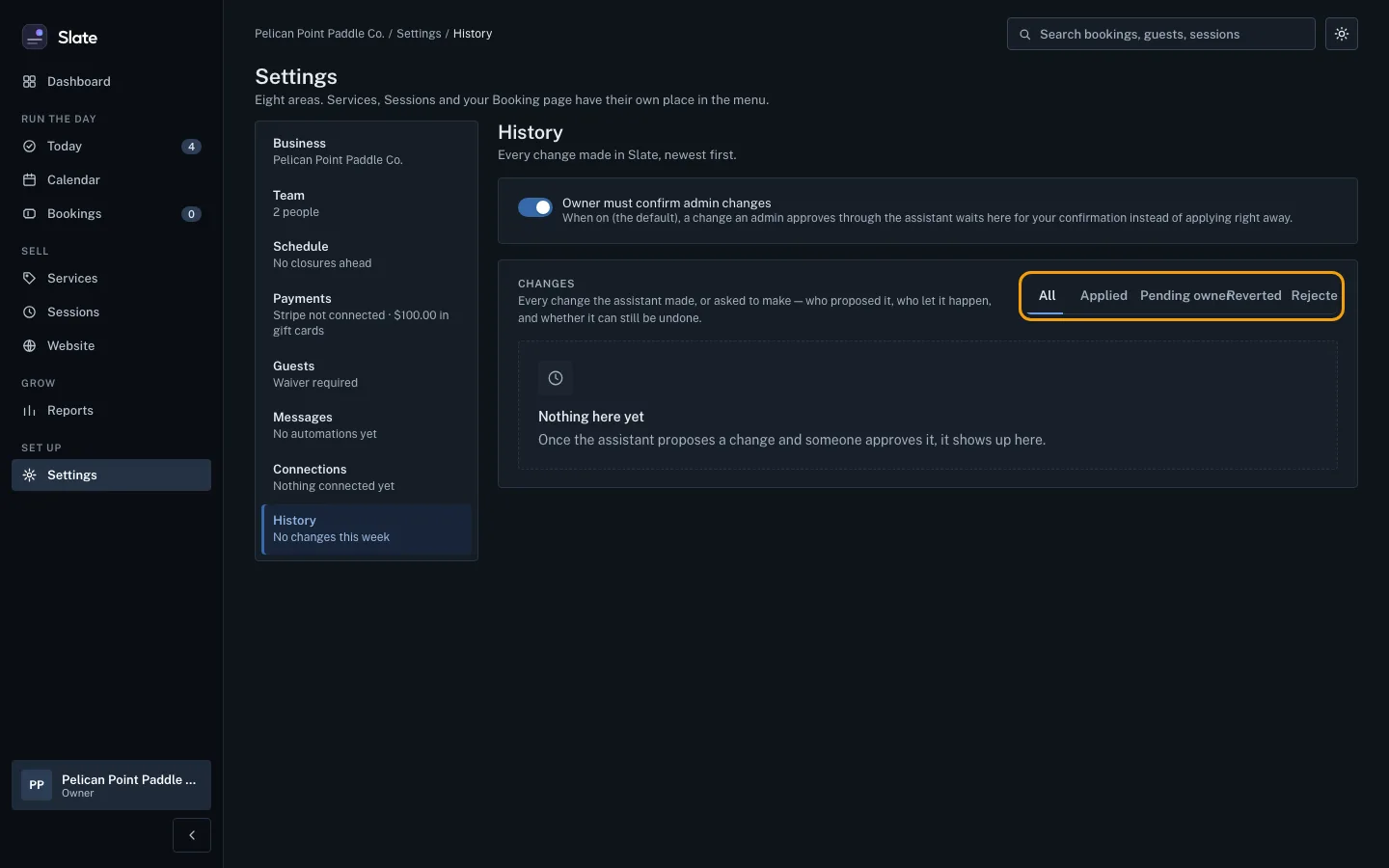
Task: Select the All changes tab
Action: coord(1047,296)
